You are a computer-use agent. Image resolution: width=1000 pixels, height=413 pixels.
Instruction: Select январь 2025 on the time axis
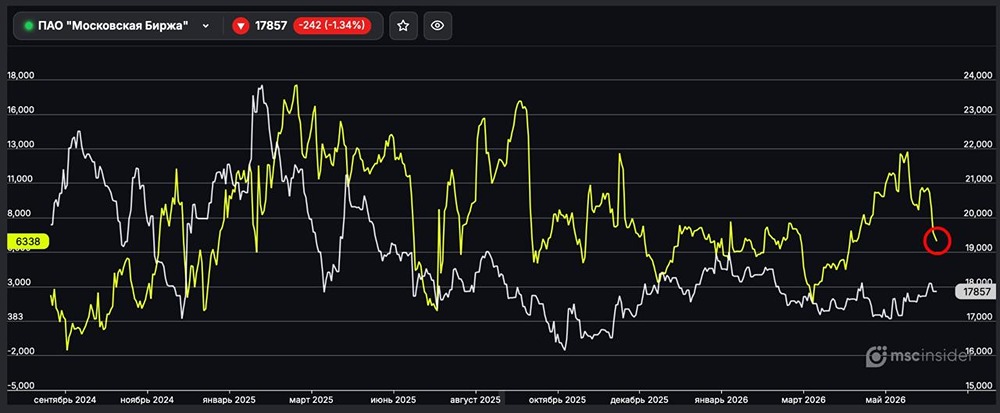[229, 400]
